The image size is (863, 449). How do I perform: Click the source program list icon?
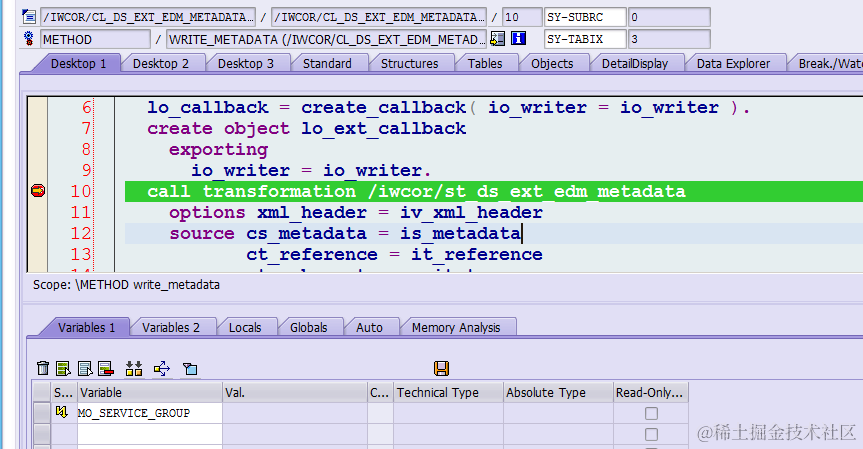click(29, 17)
